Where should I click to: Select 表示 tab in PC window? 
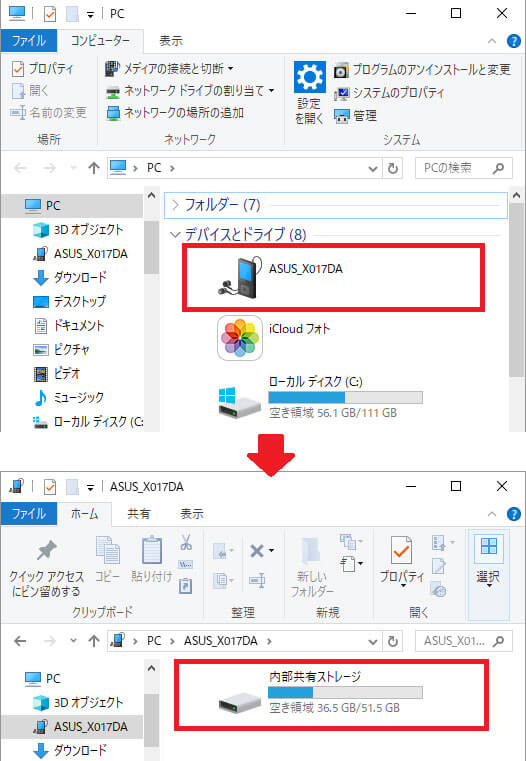coord(171,41)
